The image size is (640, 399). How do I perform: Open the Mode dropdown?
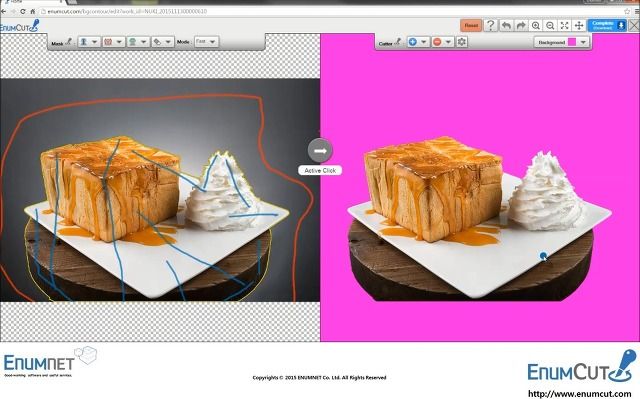click(x=207, y=42)
